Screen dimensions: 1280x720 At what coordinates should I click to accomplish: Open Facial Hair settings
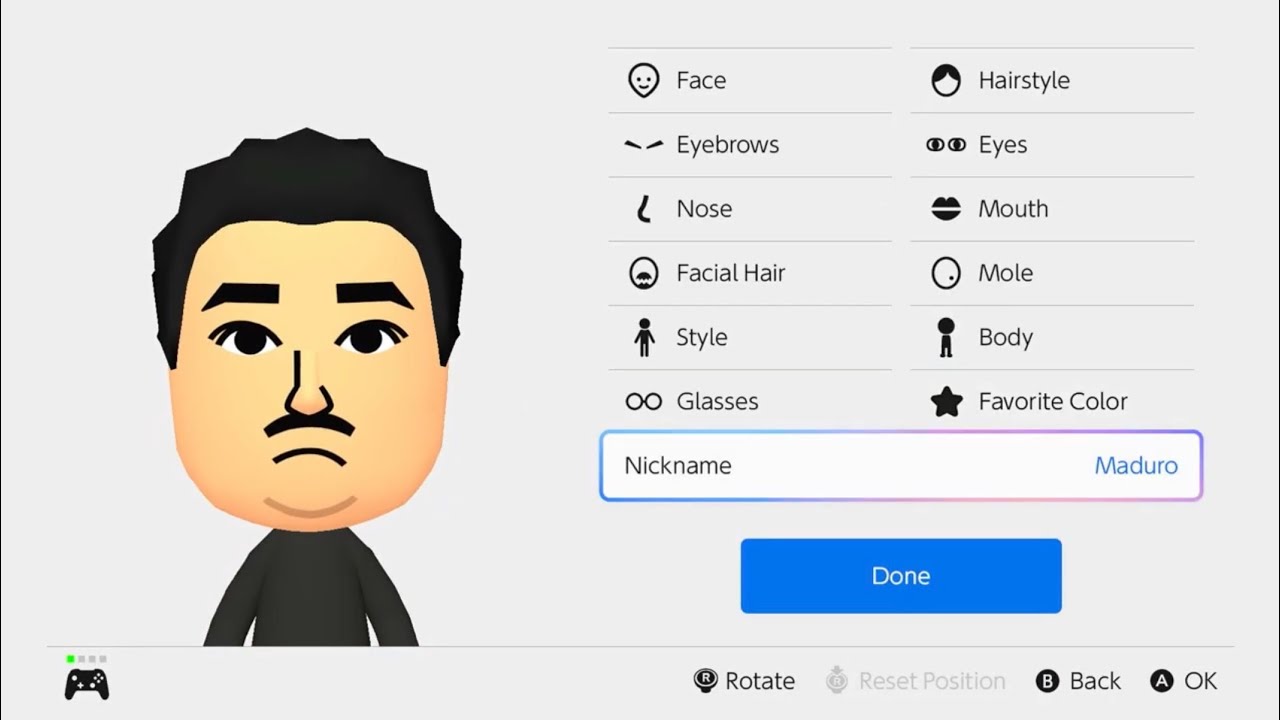750,273
